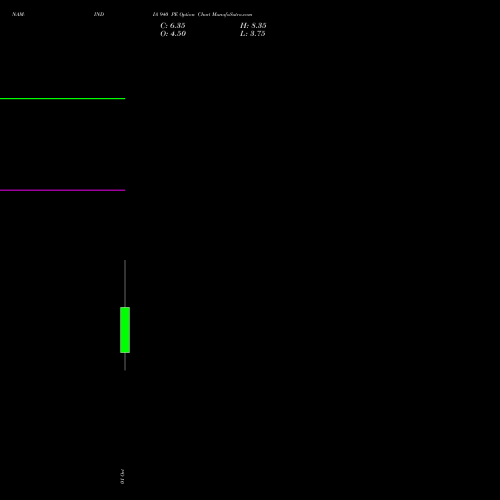
Task: Click the open value 'O: 4.50'
Action: pos(173,34)
